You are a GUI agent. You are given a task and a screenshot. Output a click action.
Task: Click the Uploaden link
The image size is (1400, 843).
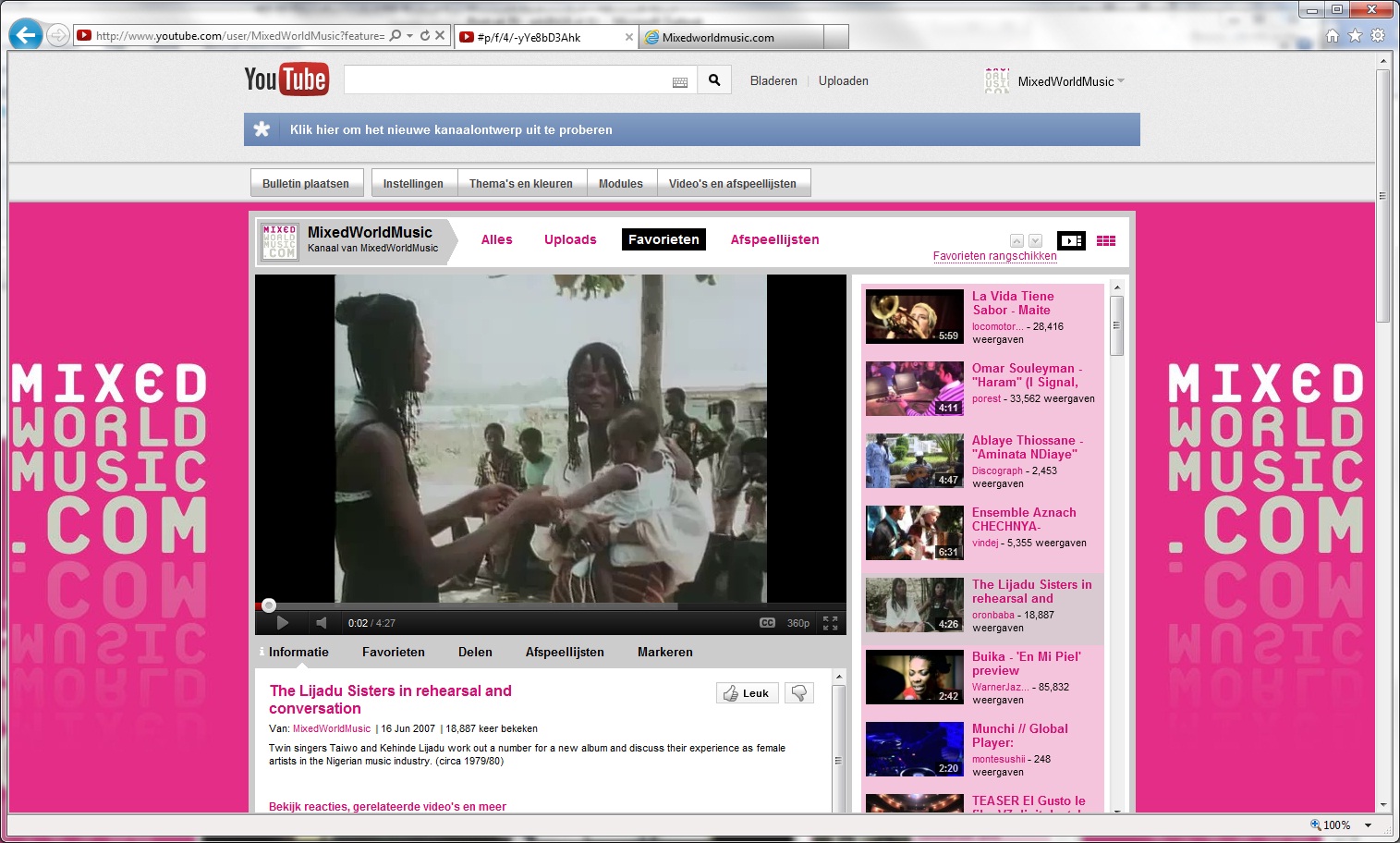click(843, 80)
